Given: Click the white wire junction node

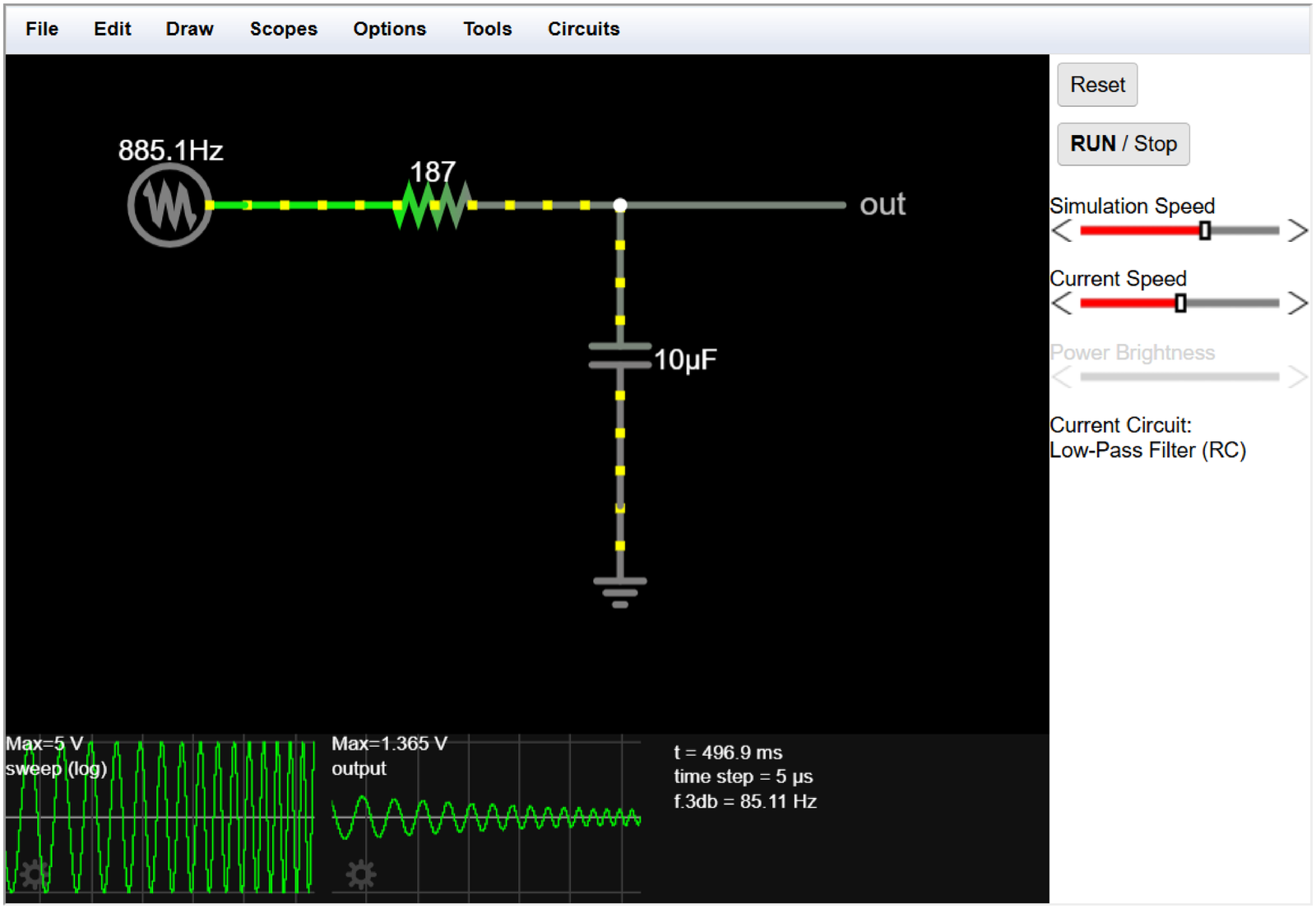Looking at the screenshot, I should (x=620, y=205).
